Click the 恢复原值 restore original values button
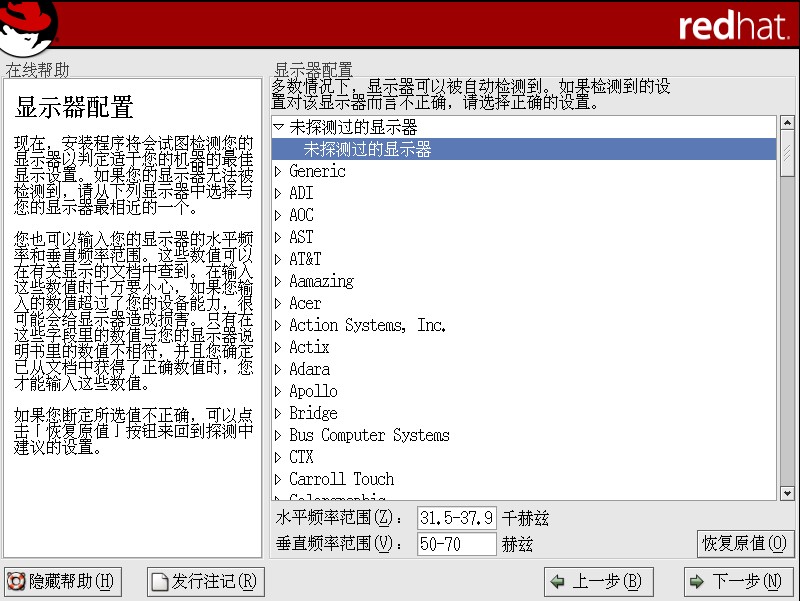 coord(745,543)
